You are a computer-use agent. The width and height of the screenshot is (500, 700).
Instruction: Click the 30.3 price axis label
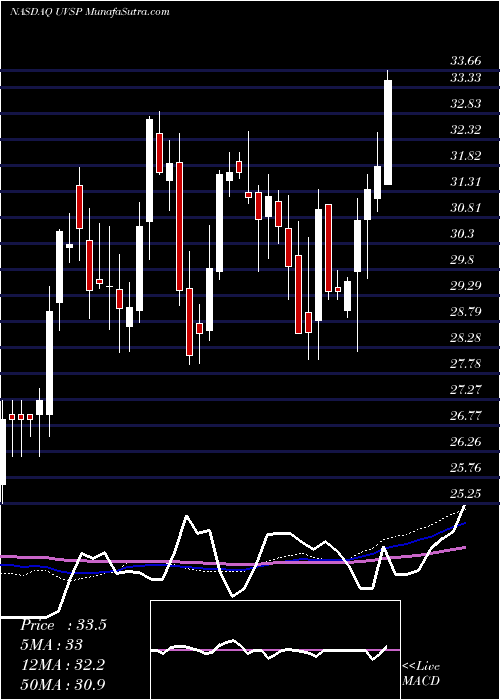pyautogui.click(x=462, y=233)
